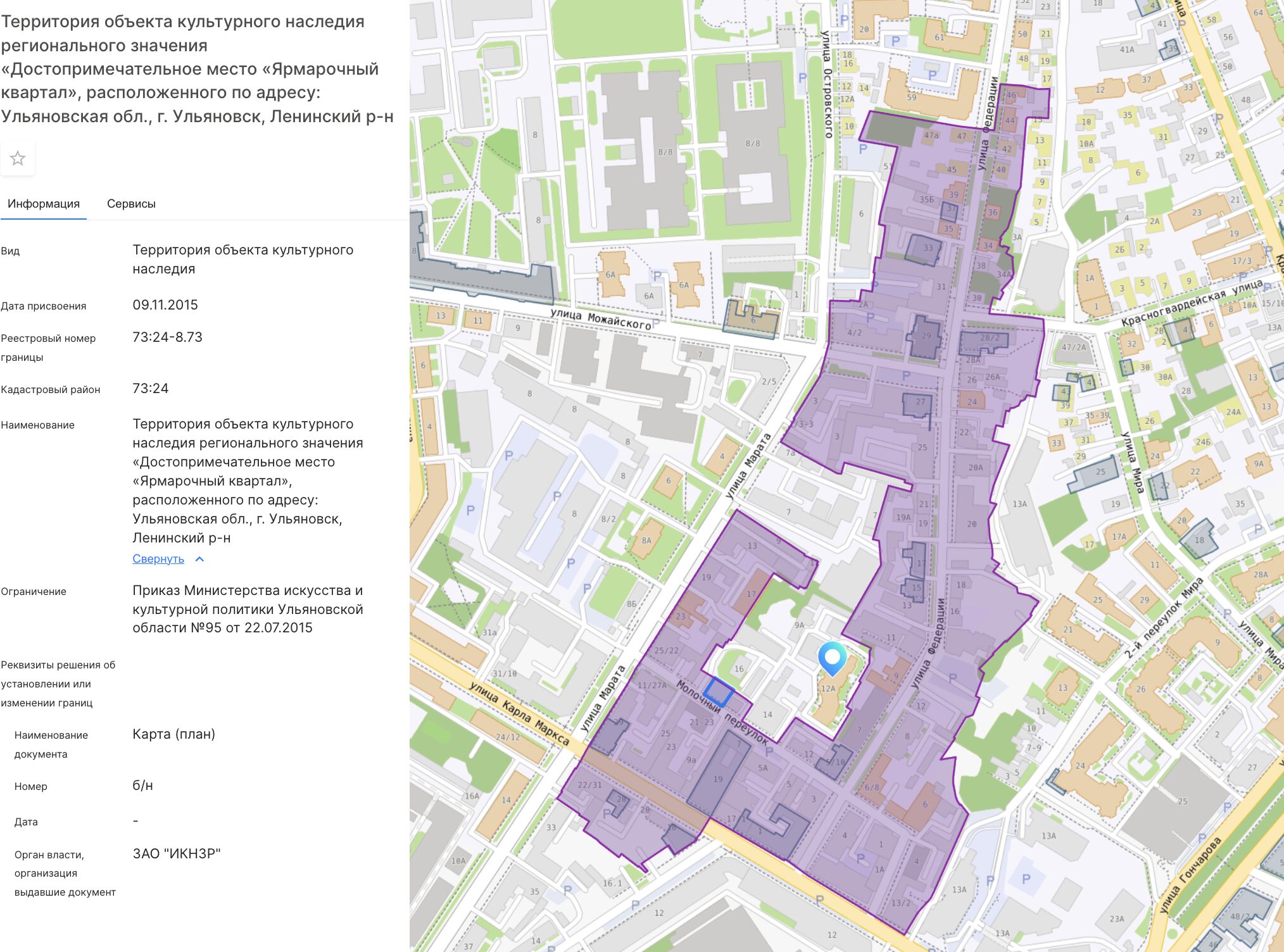Collapse name using chevron beside Свернуть

[x=199, y=559]
